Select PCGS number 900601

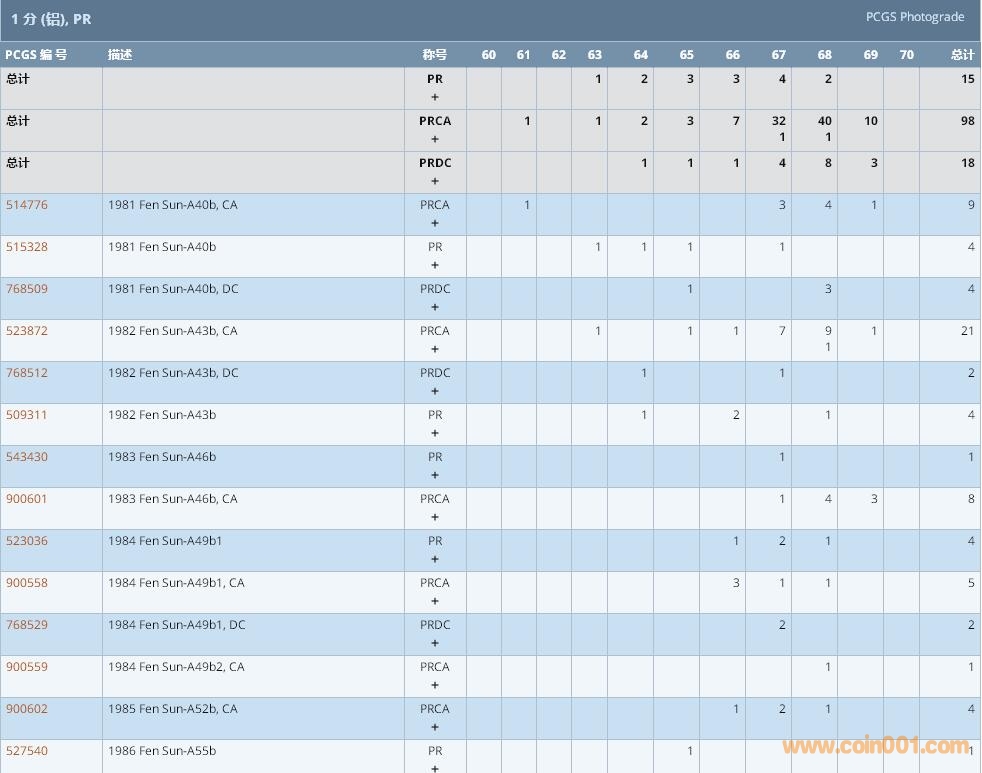click(x=27, y=499)
